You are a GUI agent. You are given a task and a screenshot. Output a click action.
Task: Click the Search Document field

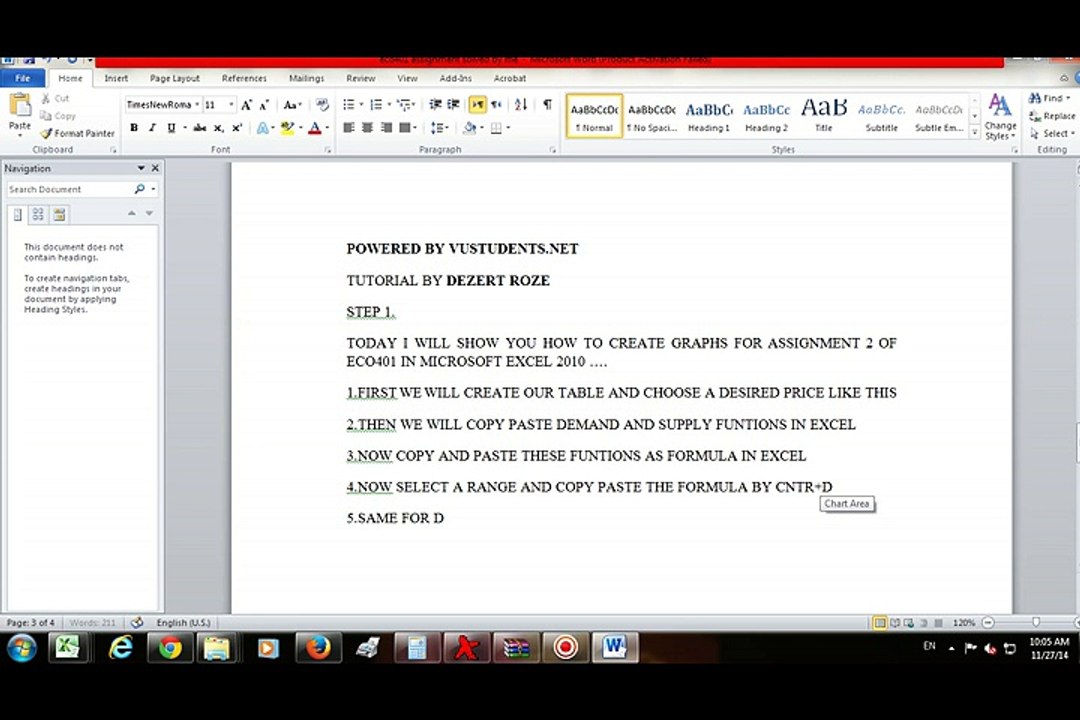pyautogui.click(x=69, y=189)
